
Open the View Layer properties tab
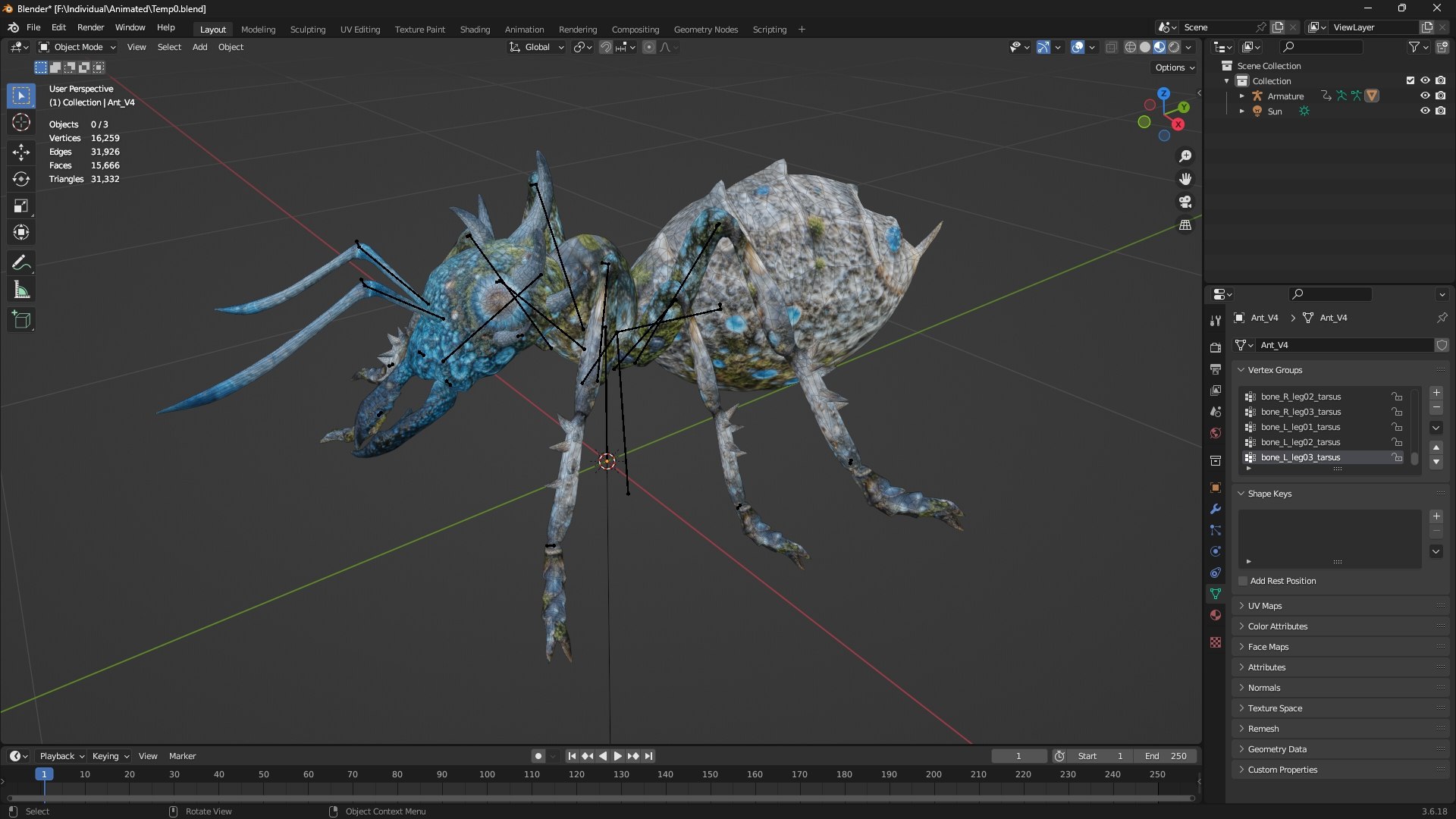[1216, 391]
